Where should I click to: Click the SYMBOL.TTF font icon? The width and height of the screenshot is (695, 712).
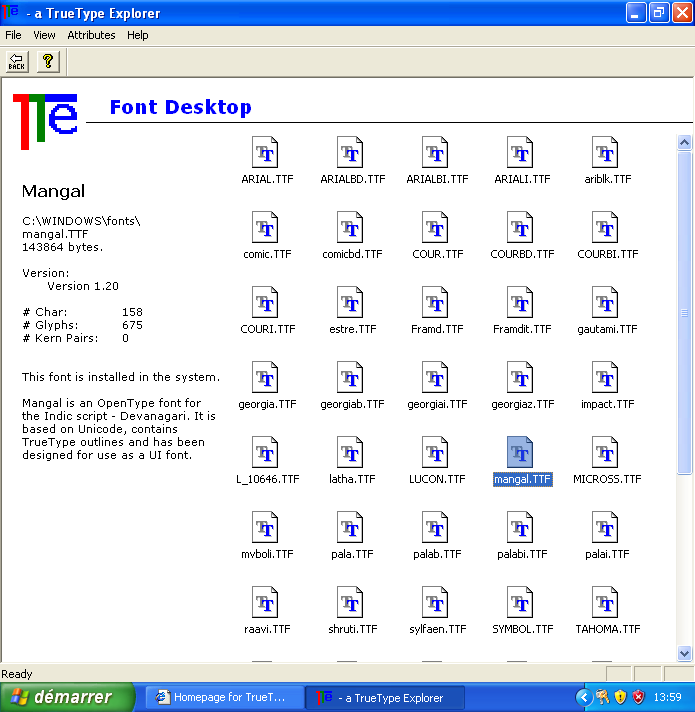(x=521, y=604)
